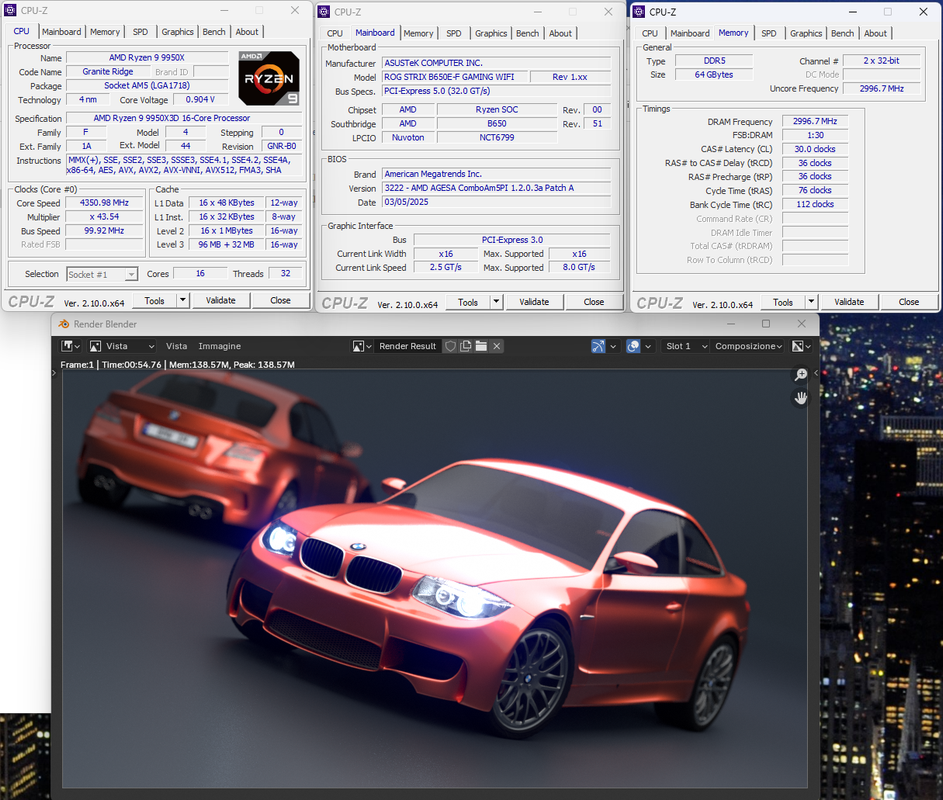Click the open image folder icon
The height and width of the screenshot is (800, 943).
coord(481,346)
